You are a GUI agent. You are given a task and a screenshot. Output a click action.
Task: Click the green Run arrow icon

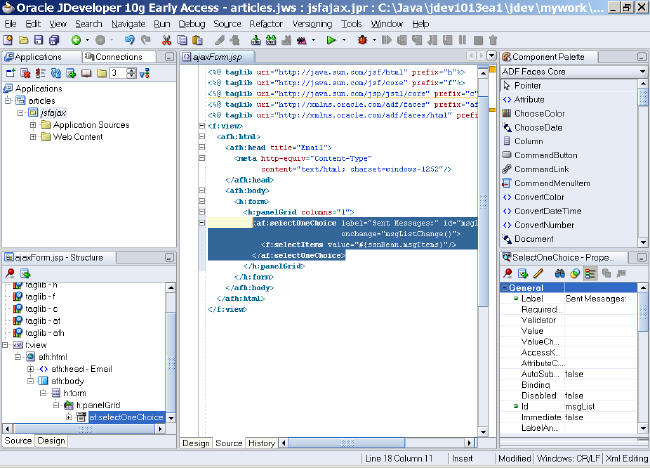331,40
